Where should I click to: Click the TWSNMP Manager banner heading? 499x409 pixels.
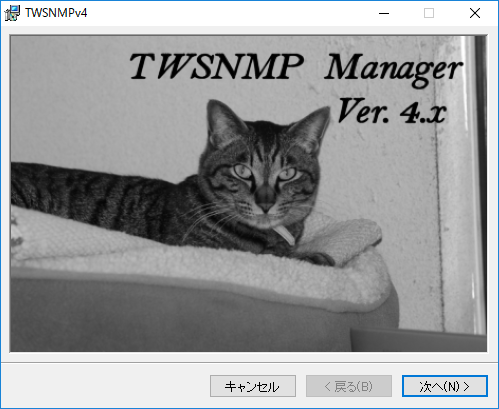(295, 68)
